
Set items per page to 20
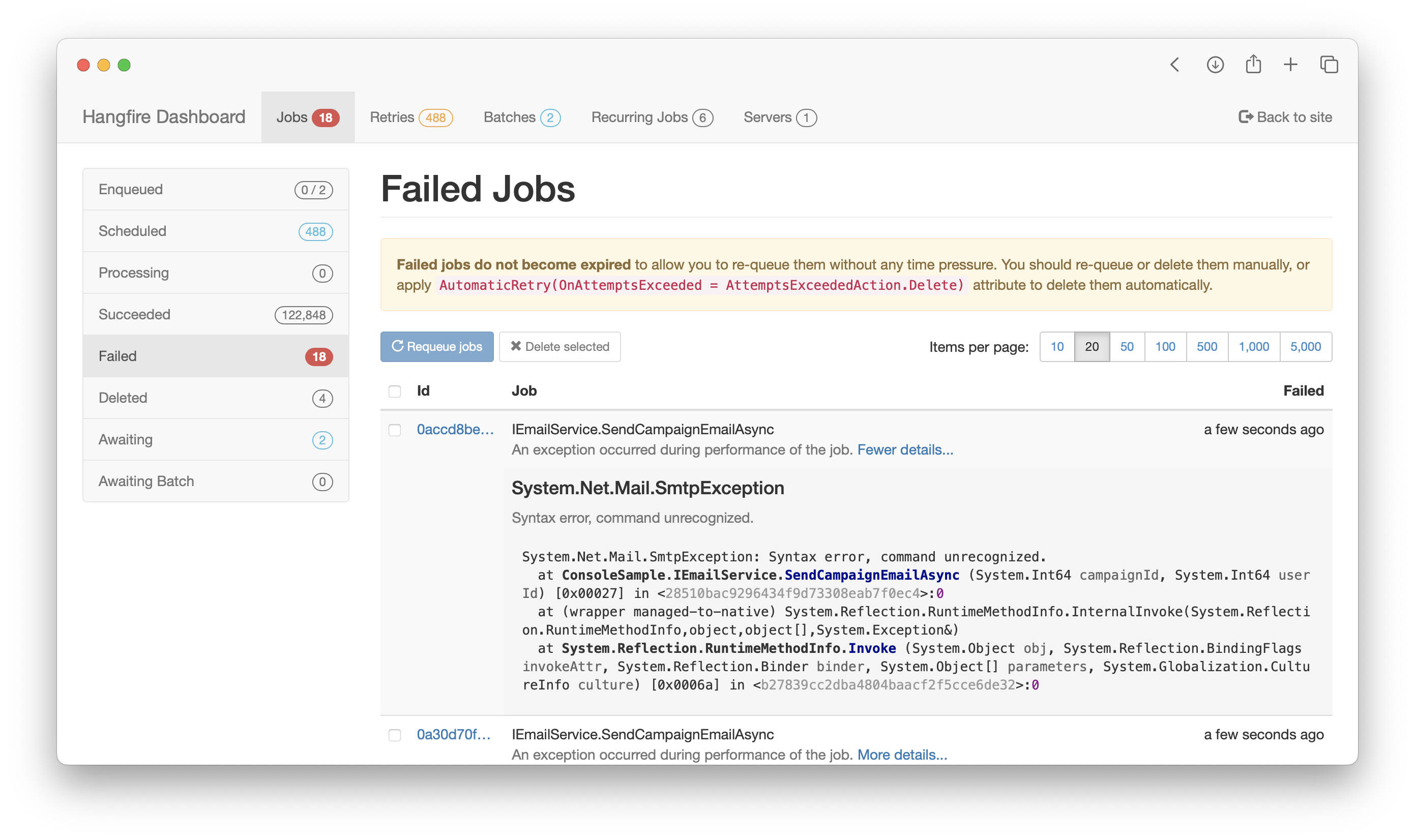click(1092, 346)
